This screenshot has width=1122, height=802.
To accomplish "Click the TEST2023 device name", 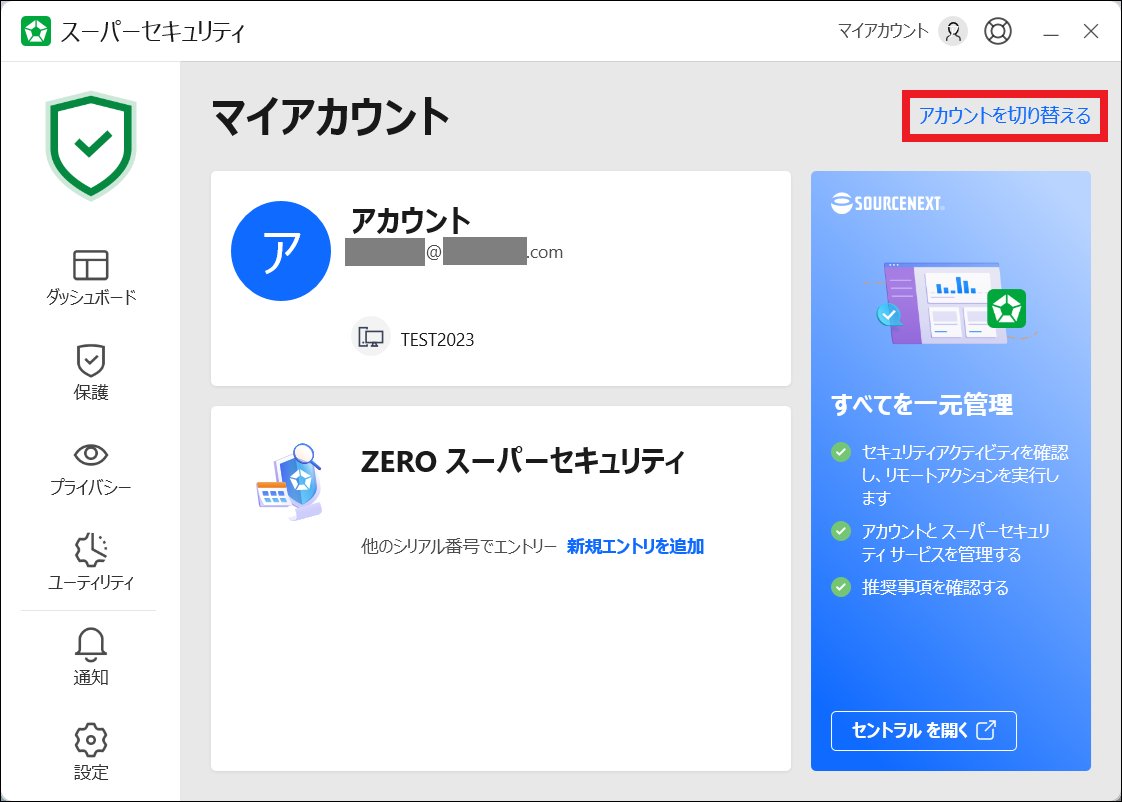I will pos(437,340).
